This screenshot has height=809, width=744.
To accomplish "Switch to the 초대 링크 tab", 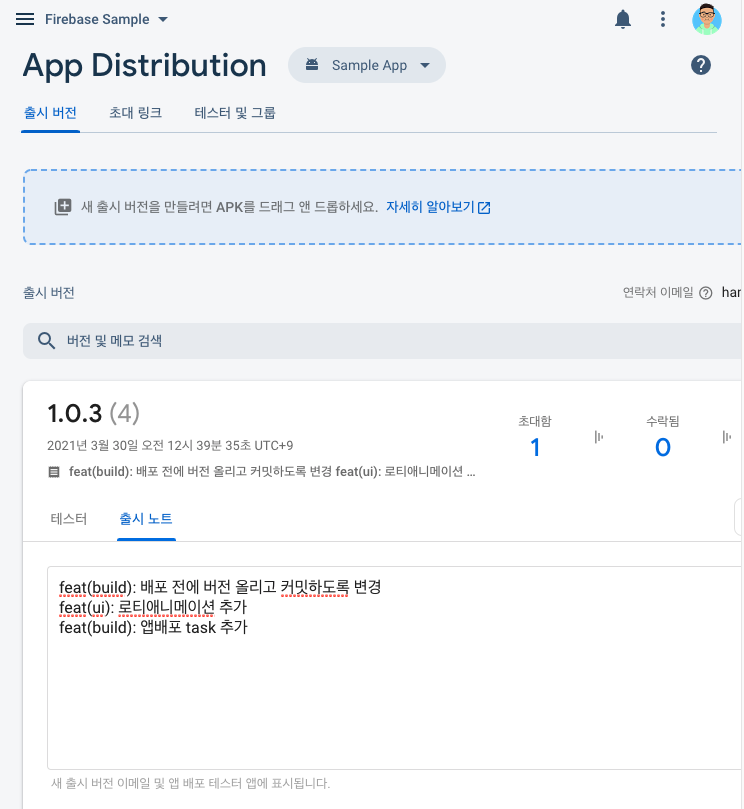I will (136, 113).
